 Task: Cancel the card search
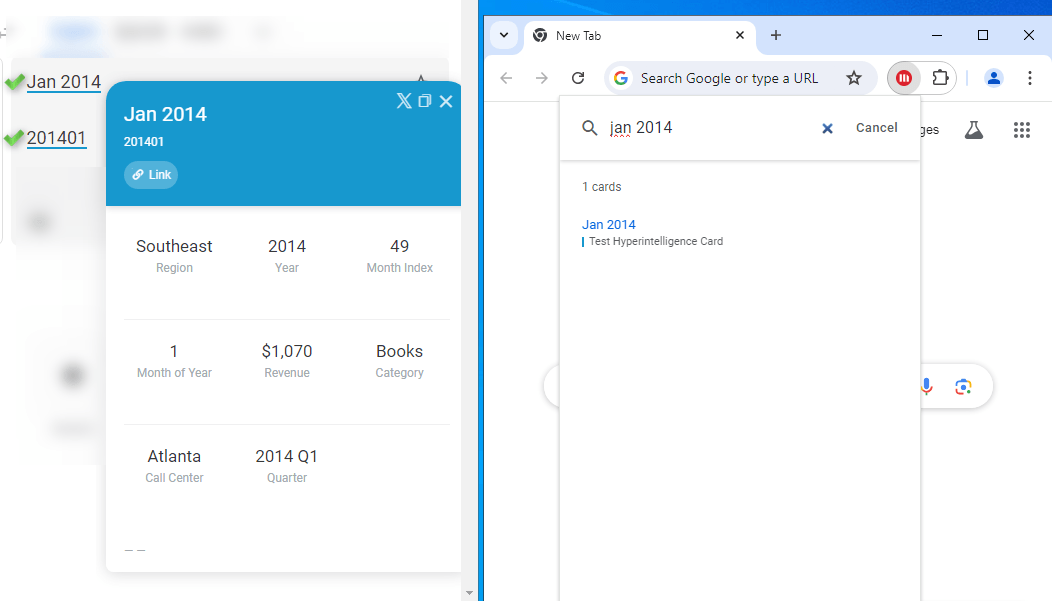click(x=876, y=128)
